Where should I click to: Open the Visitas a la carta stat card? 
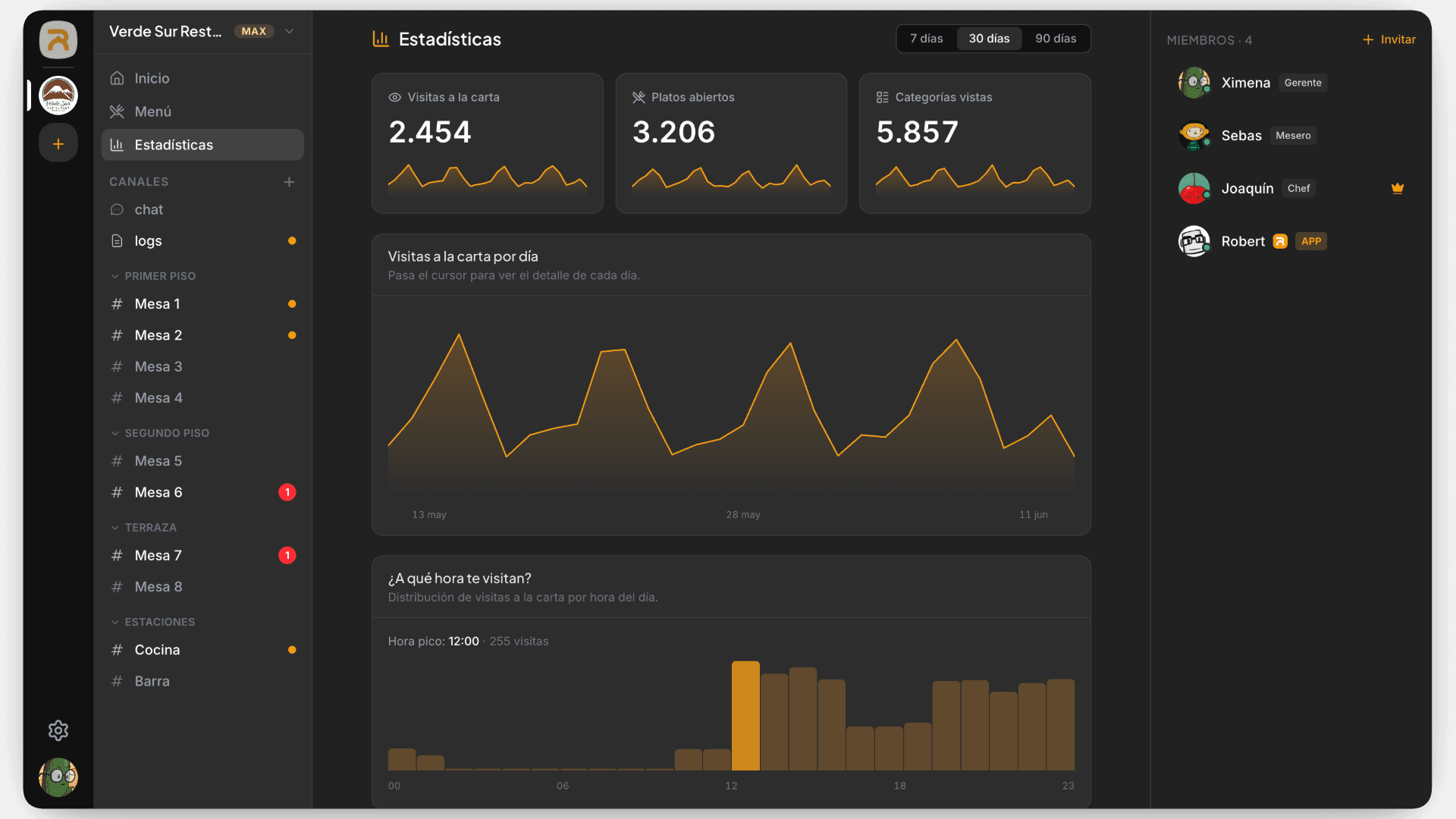tap(488, 143)
